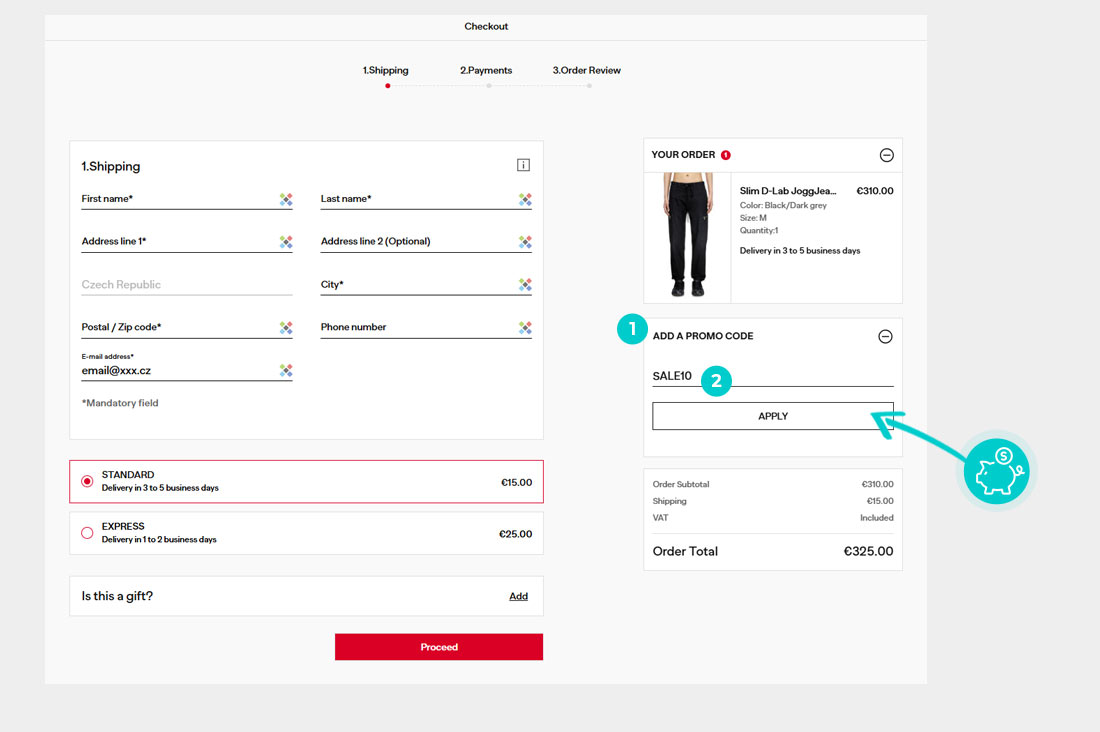The height and width of the screenshot is (732, 1100).
Task: Apply the promo code with APPLY button
Action: tap(773, 416)
